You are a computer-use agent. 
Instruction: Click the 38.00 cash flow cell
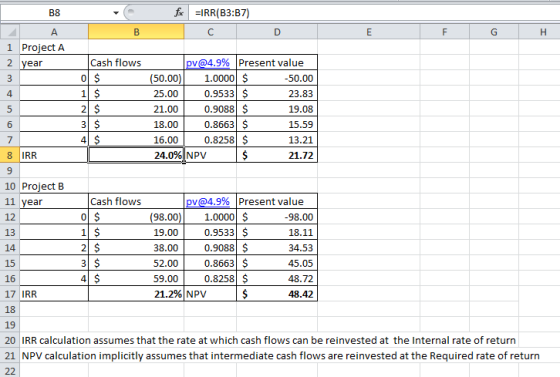click(x=136, y=248)
